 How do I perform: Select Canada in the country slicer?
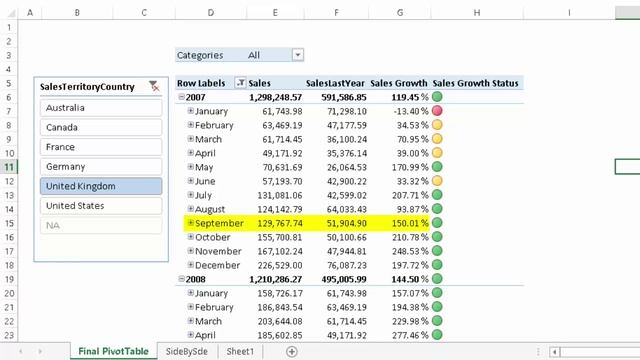click(101, 127)
